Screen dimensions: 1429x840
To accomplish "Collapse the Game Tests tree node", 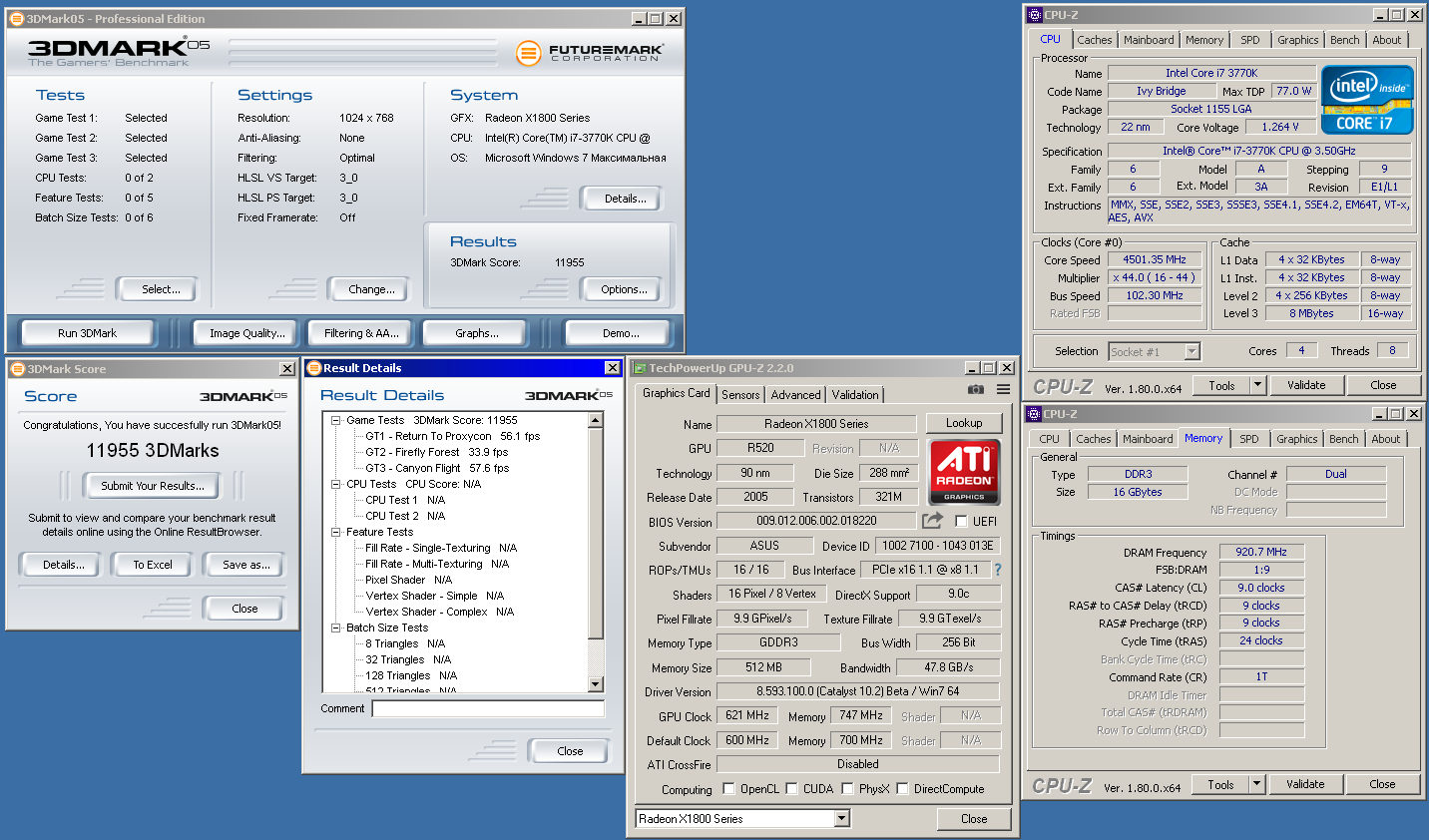I will [x=336, y=420].
